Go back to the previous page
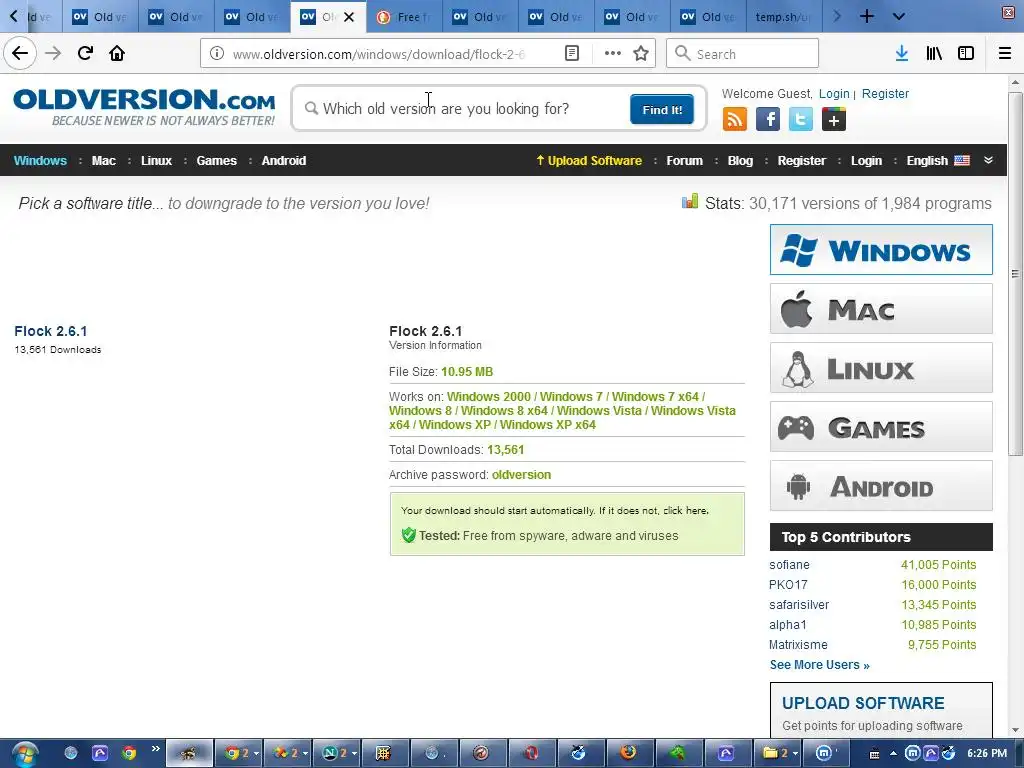This screenshot has width=1024, height=768. [20, 53]
